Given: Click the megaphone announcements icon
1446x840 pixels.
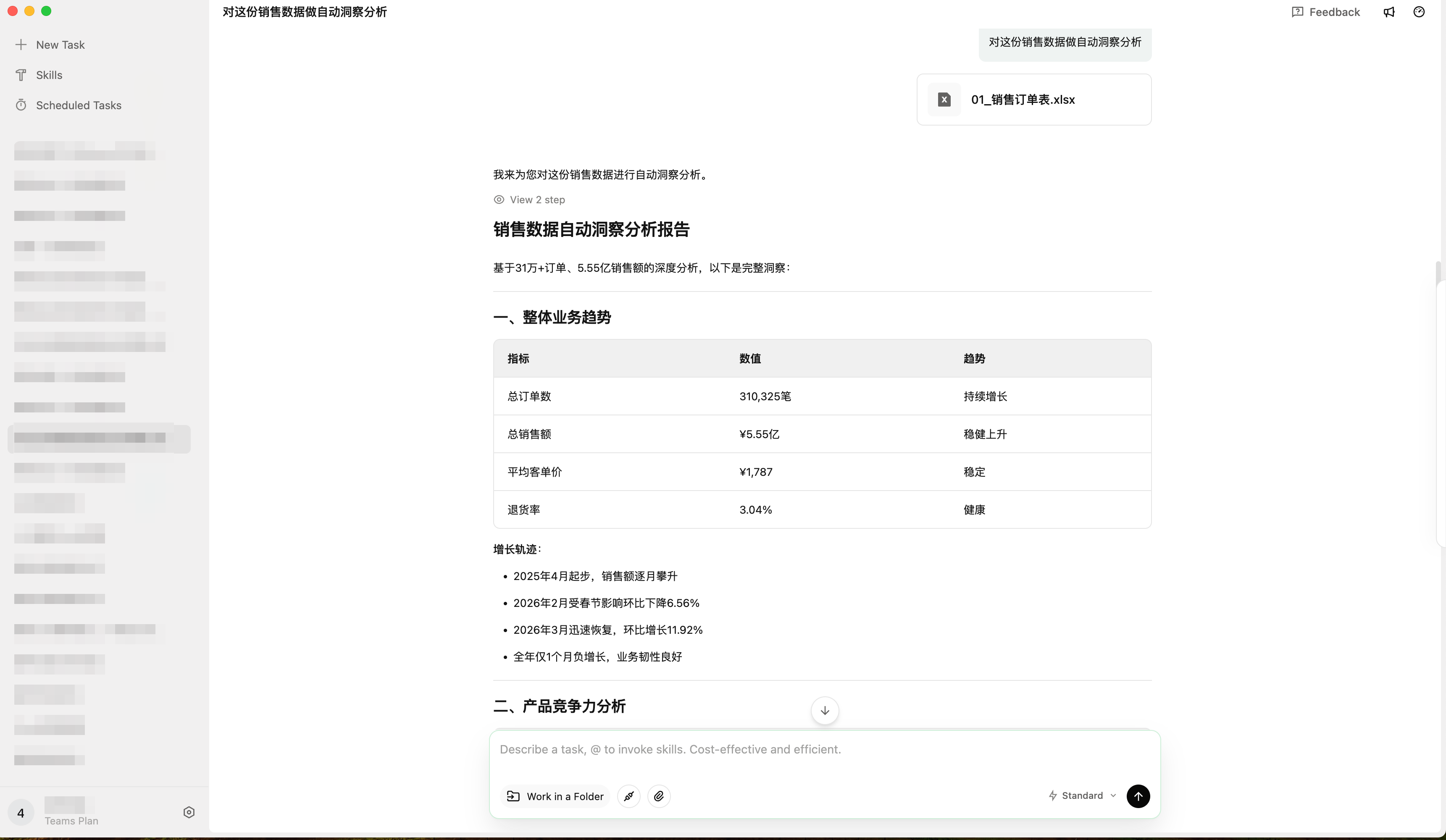Looking at the screenshot, I should point(1388,12).
